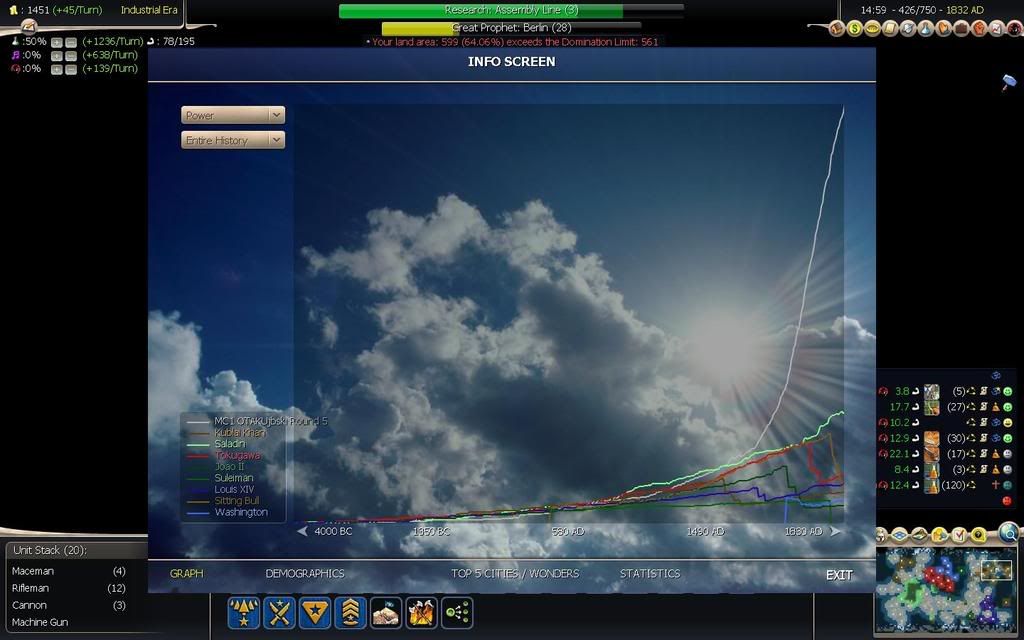1024x640 pixels.
Task: Click the blue hammer icon at right
Action: tap(1009, 82)
